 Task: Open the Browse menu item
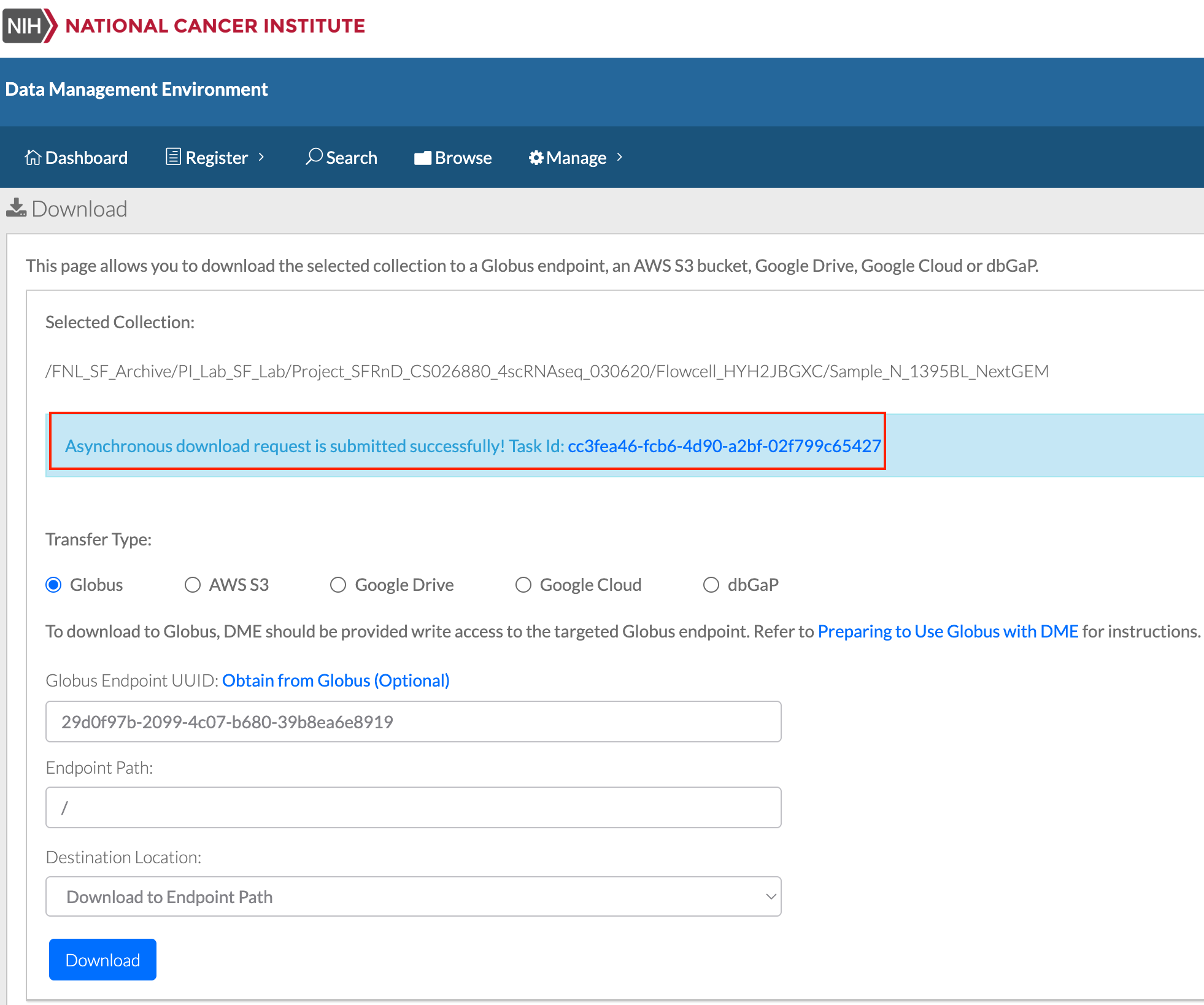pos(463,158)
